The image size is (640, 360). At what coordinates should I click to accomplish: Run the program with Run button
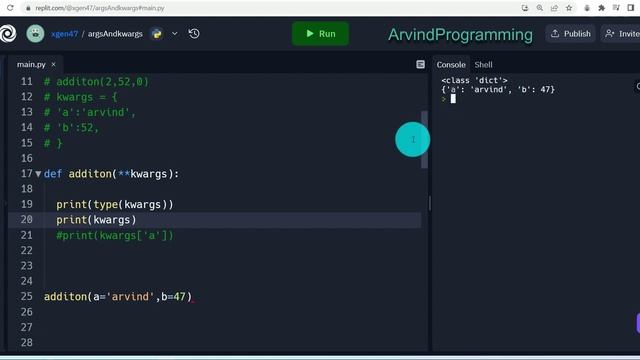(x=320, y=34)
